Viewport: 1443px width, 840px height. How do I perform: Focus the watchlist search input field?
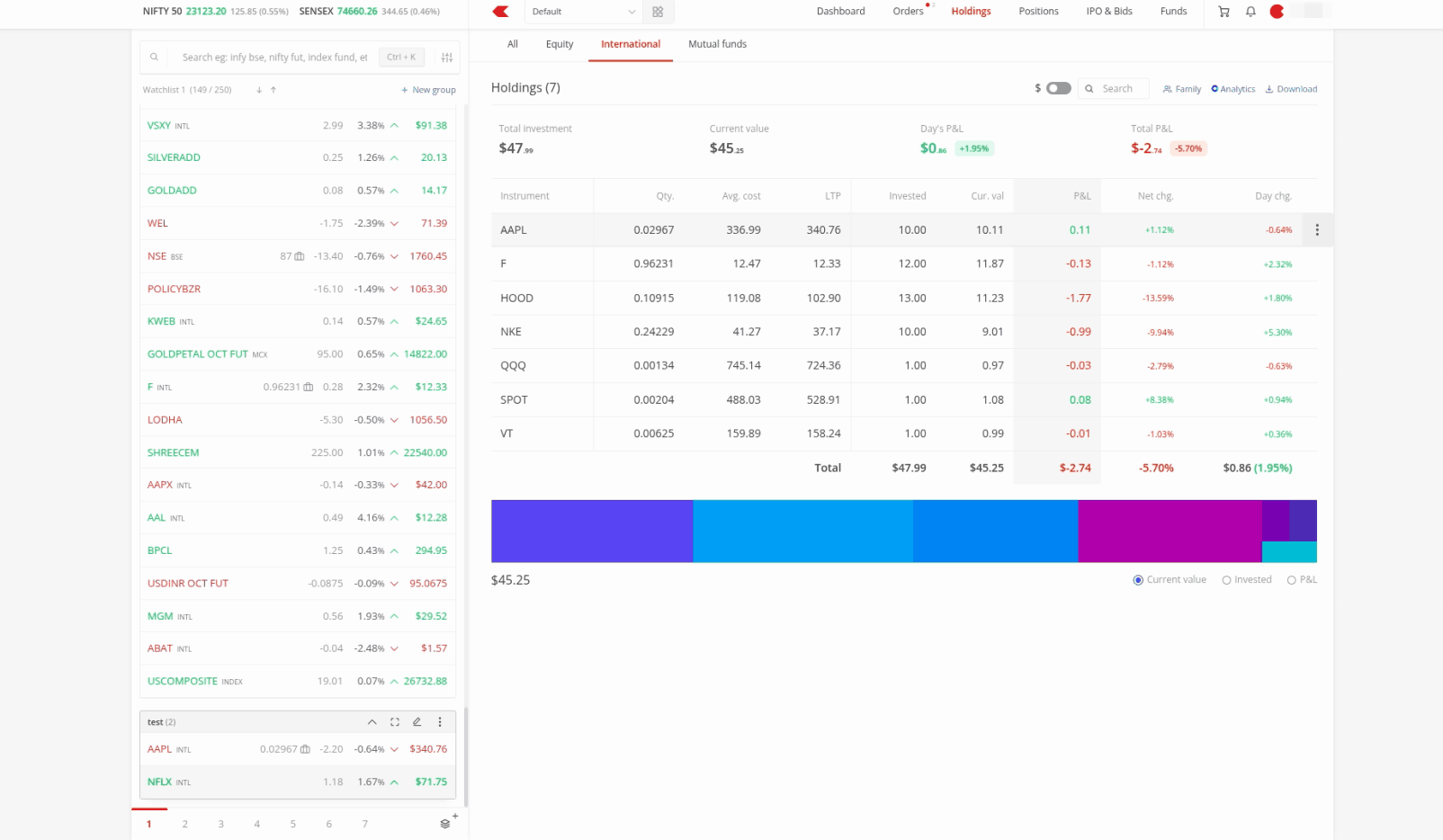pyautogui.click(x=274, y=58)
